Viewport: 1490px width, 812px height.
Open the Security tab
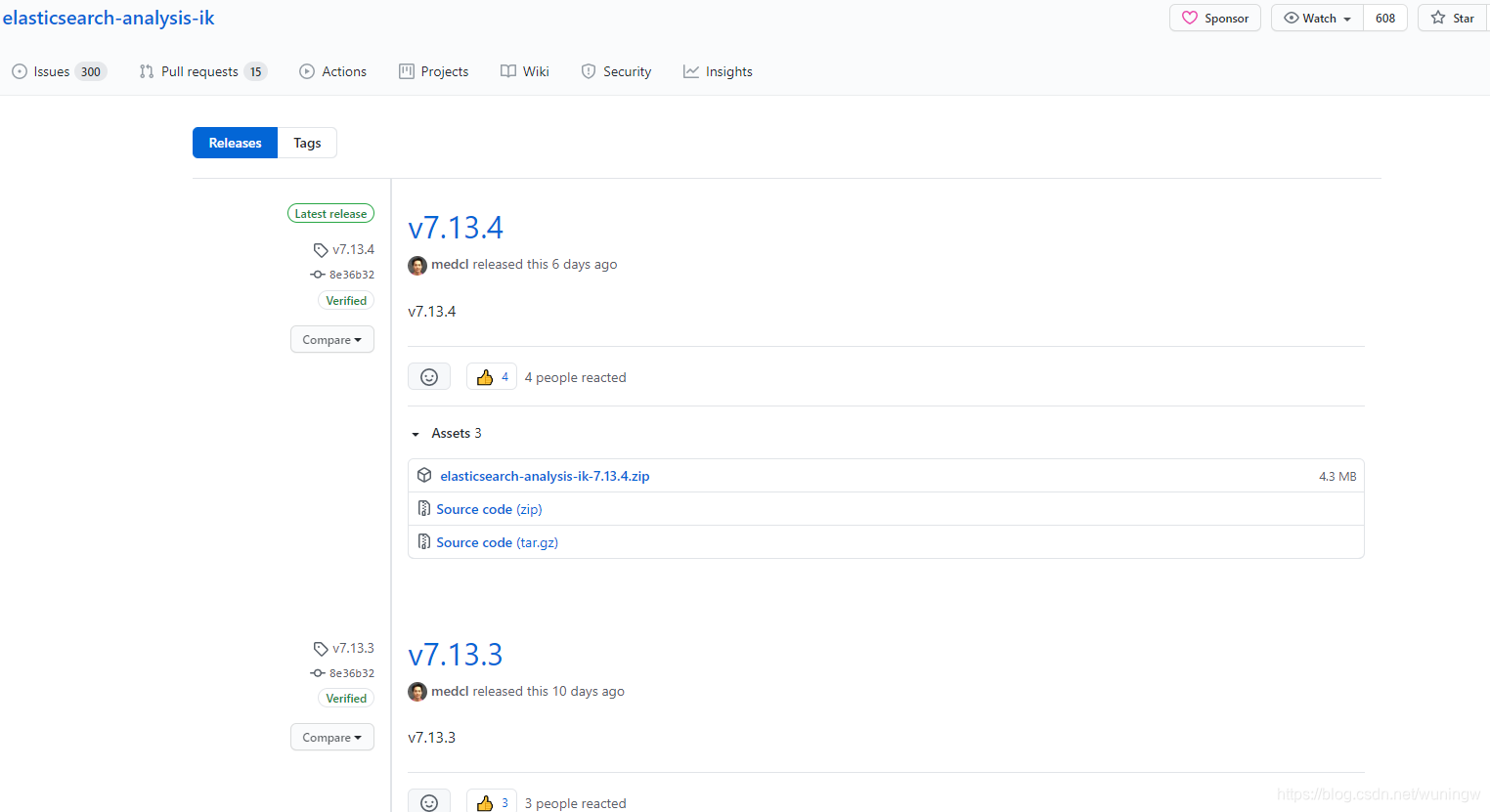coord(616,71)
